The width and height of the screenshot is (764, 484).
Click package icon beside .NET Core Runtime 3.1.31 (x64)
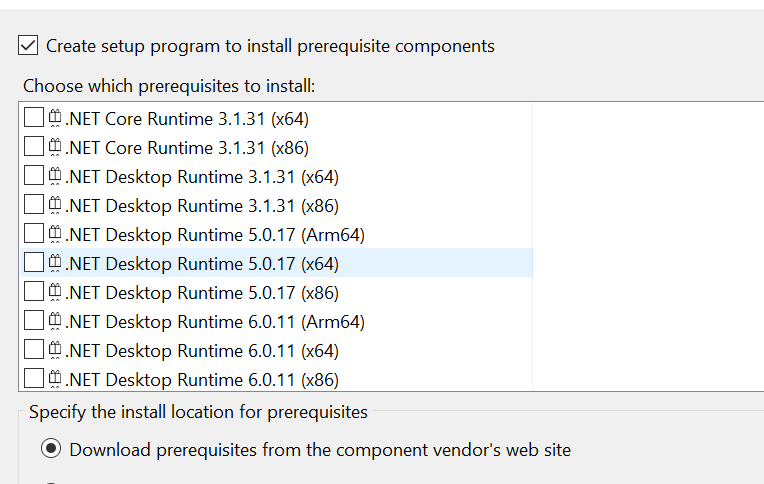56,119
